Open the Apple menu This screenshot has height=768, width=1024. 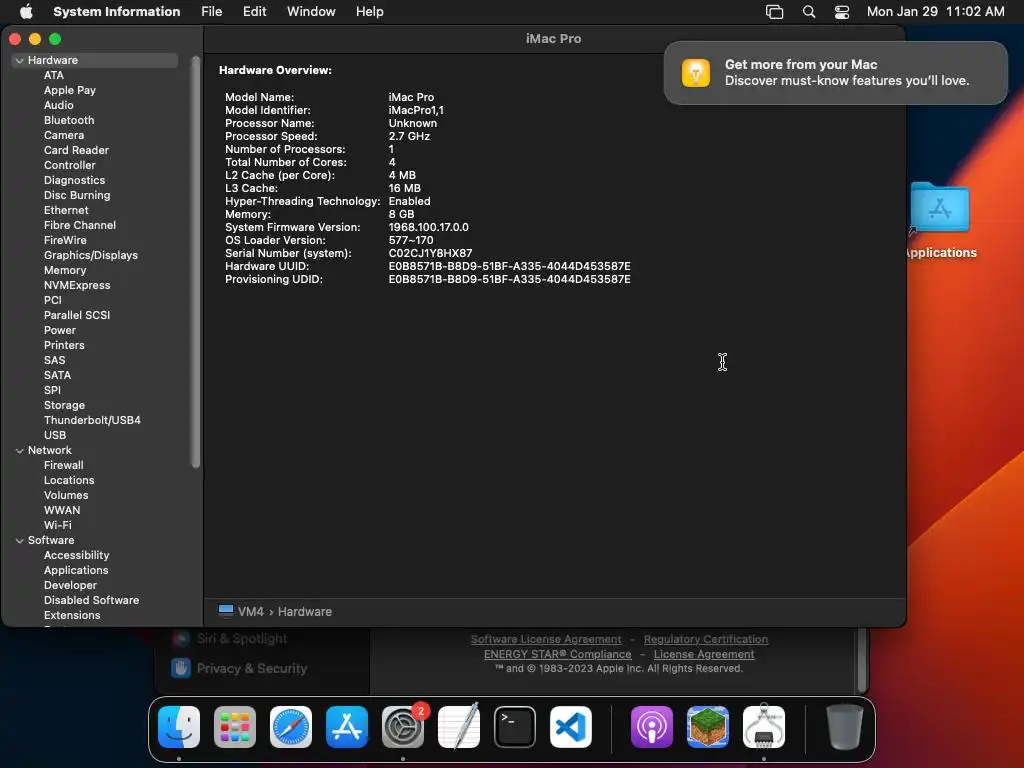[x=26, y=12]
